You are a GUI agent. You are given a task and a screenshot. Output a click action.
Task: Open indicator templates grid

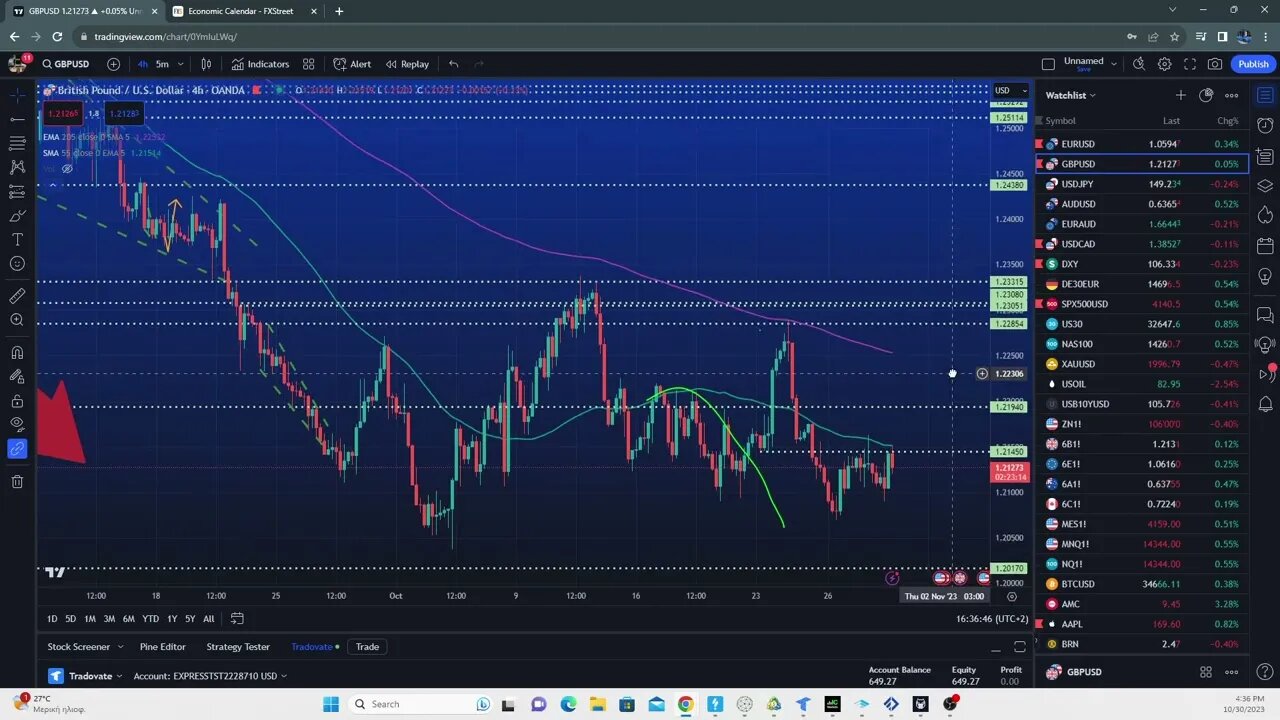click(309, 64)
